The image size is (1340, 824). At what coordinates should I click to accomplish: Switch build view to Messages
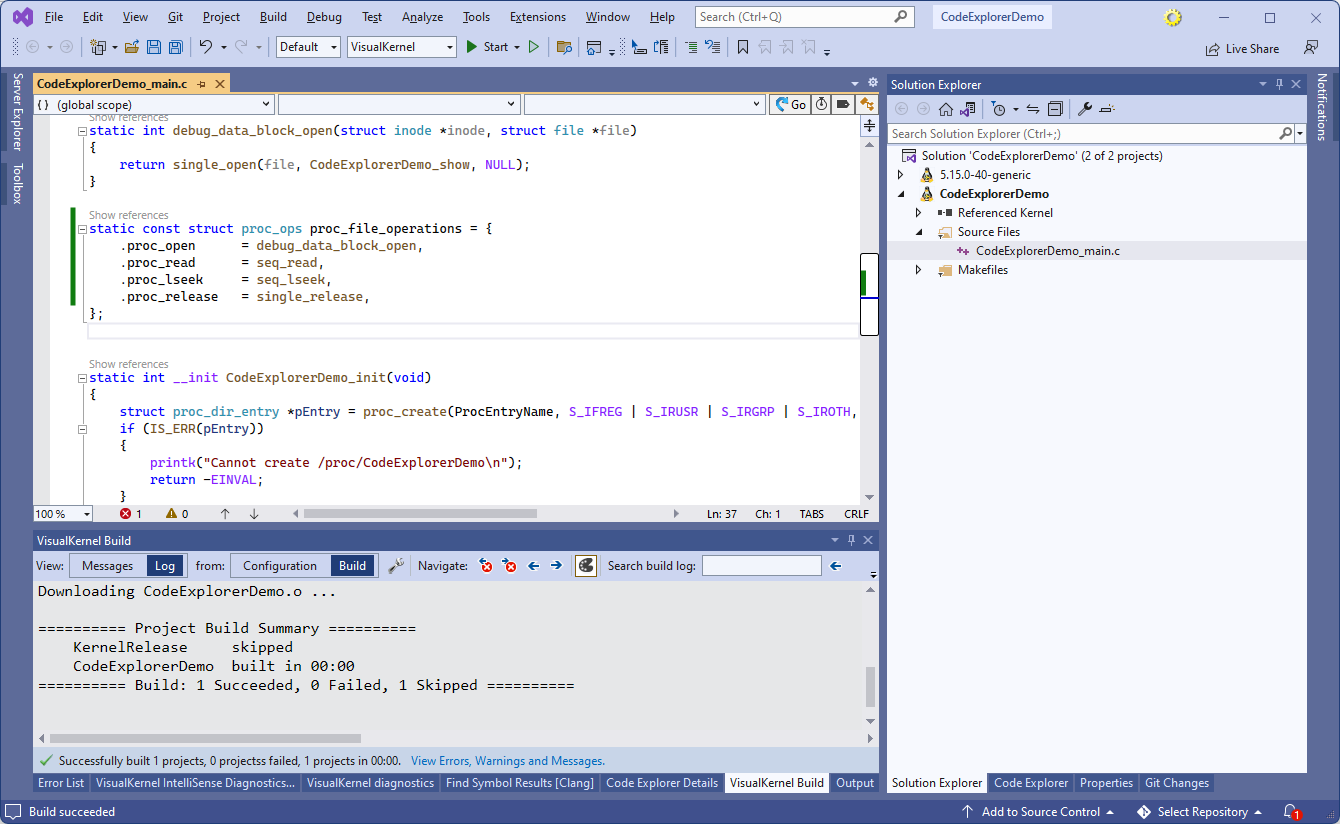(x=107, y=566)
